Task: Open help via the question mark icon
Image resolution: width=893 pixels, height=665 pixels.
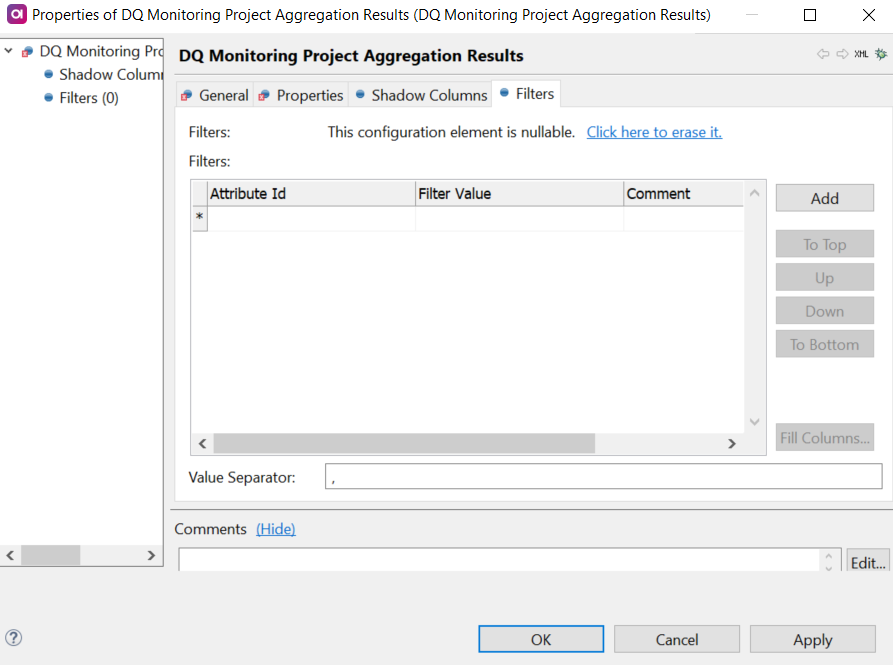Action: coord(13,637)
